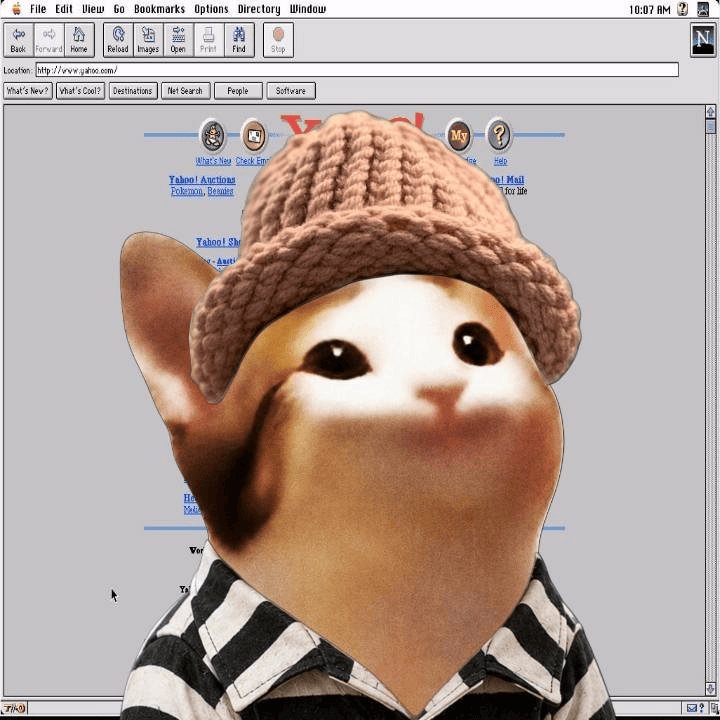The image size is (720, 720).
Task: Open the Edit menu
Action: click(64, 9)
